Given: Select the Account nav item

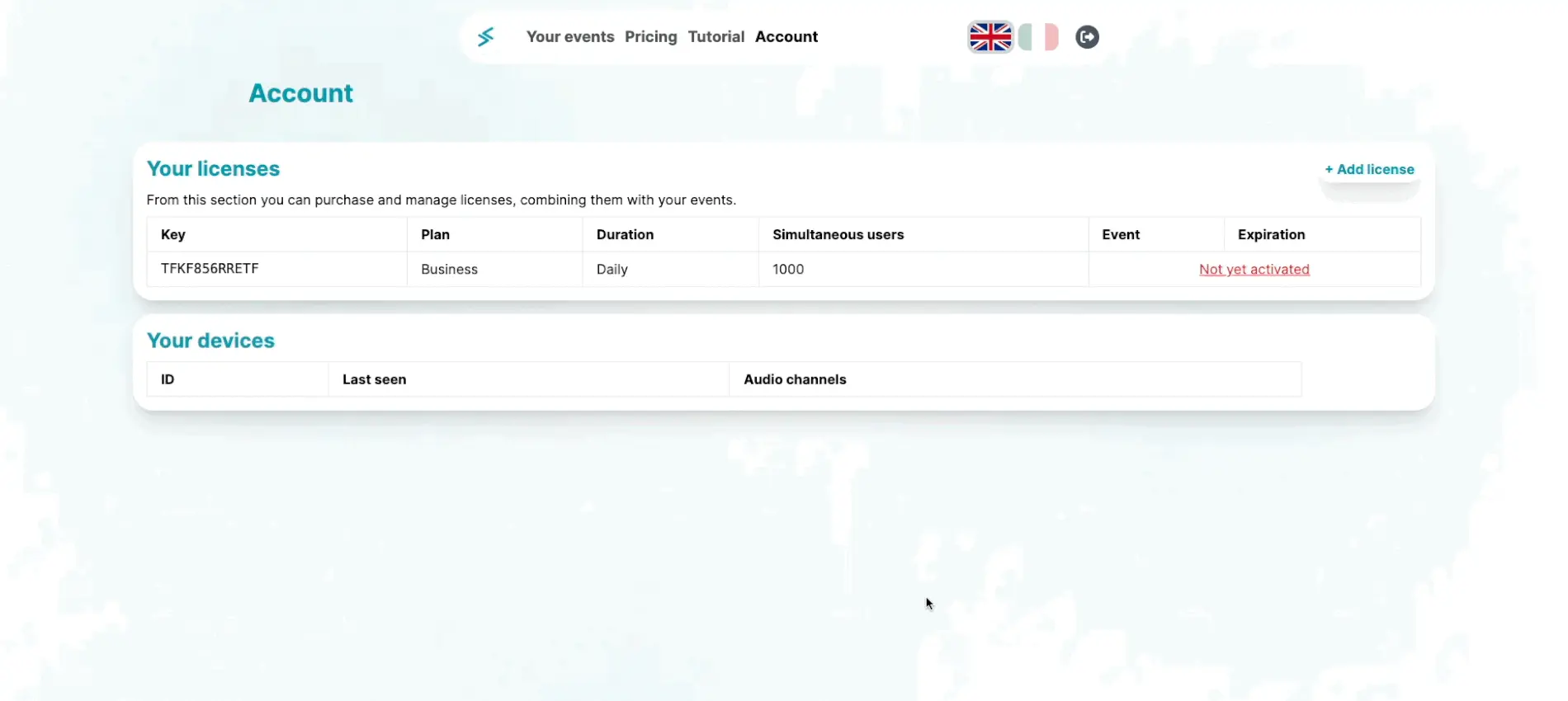Looking at the screenshot, I should pyautogui.click(x=786, y=37).
